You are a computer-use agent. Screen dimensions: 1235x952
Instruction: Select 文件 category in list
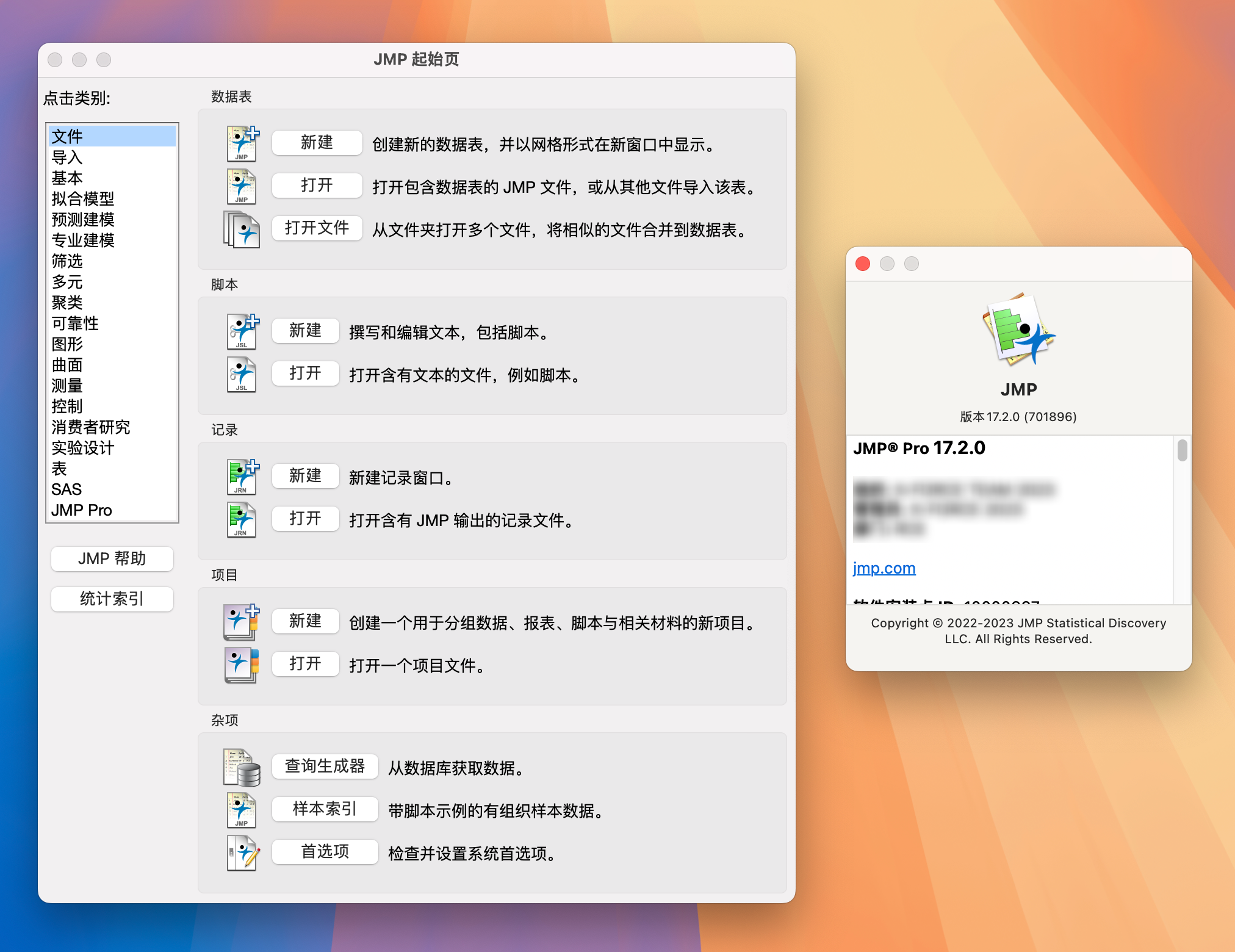[x=112, y=136]
